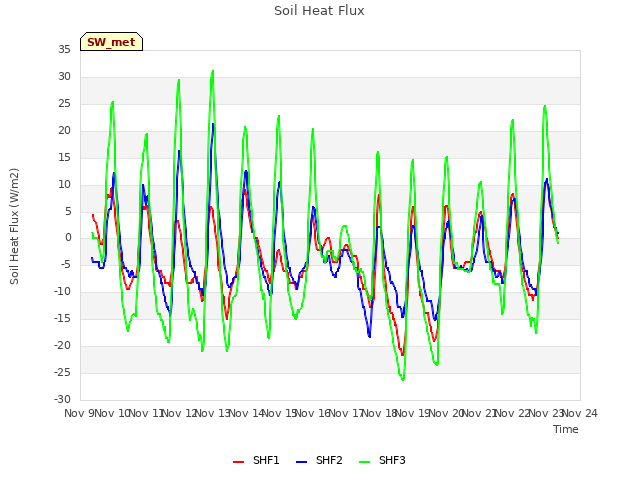Screen dimensions: 640x480
Task: Click the Nov 12 x-axis label
Action: [179, 413]
